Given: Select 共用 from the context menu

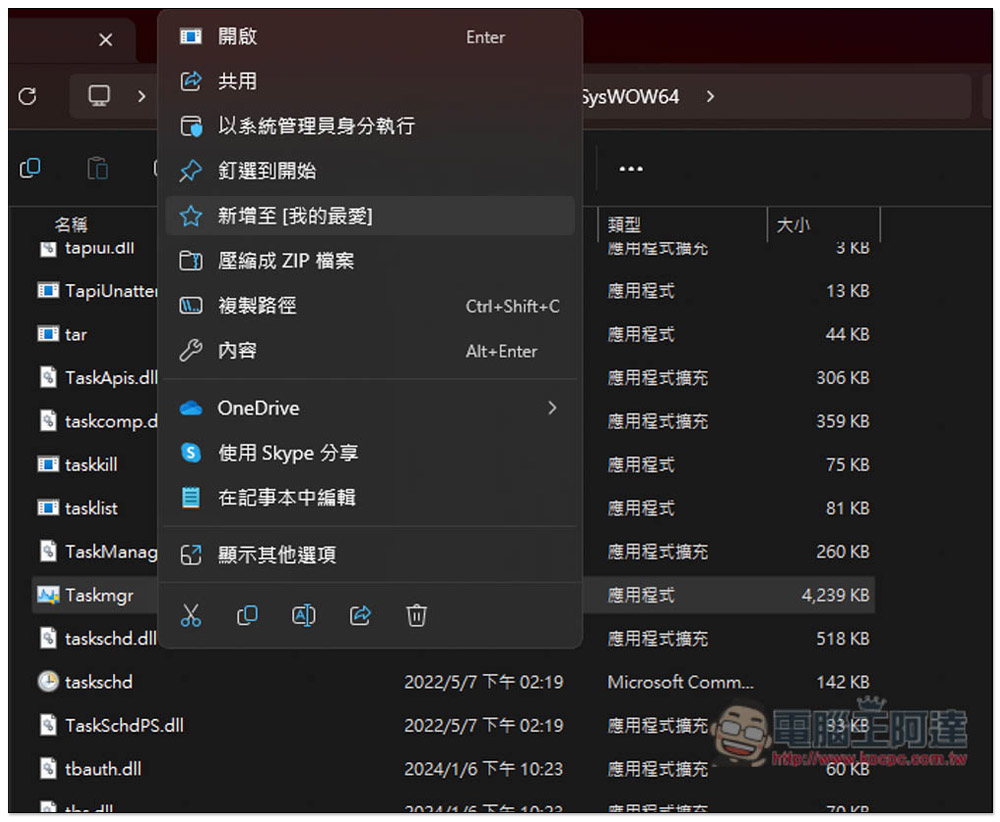Looking at the screenshot, I should 370,82.
